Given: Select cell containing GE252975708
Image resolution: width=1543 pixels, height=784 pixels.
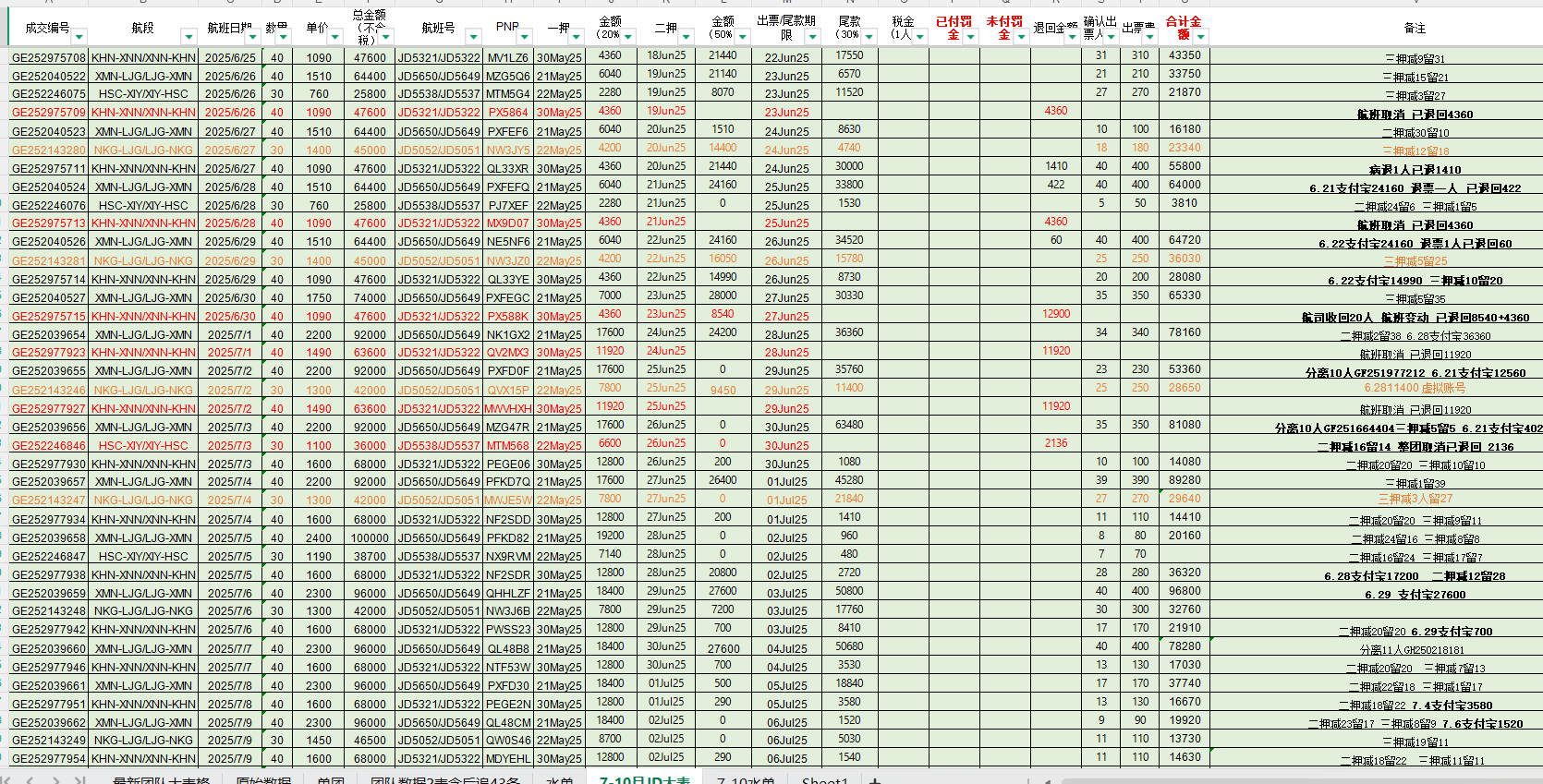Looking at the screenshot, I should (x=48, y=57).
